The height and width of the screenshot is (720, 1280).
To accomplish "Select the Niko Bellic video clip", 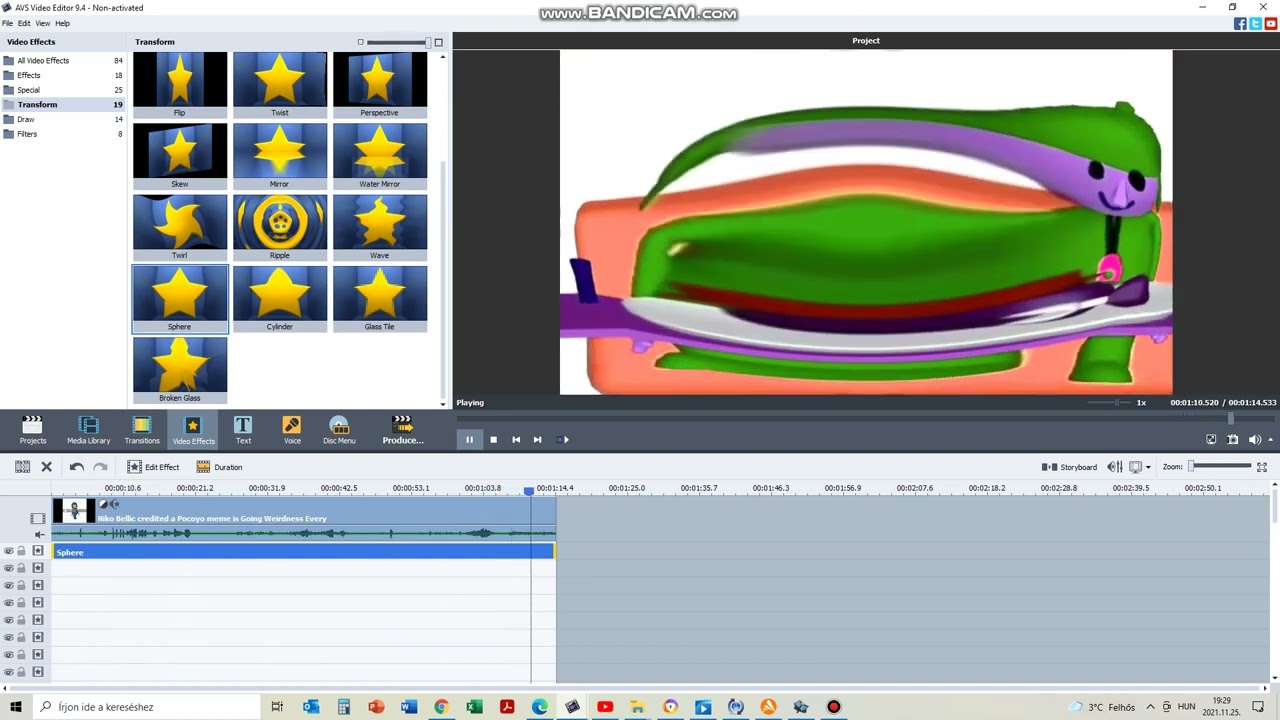I will [304, 511].
